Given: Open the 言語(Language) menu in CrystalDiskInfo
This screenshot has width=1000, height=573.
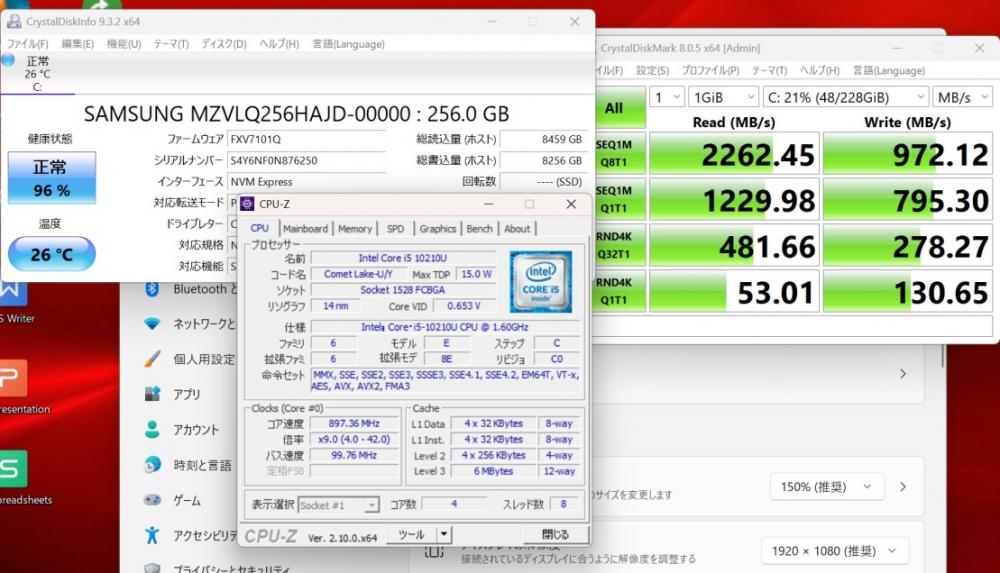Looking at the screenshot, I should 348,44.
